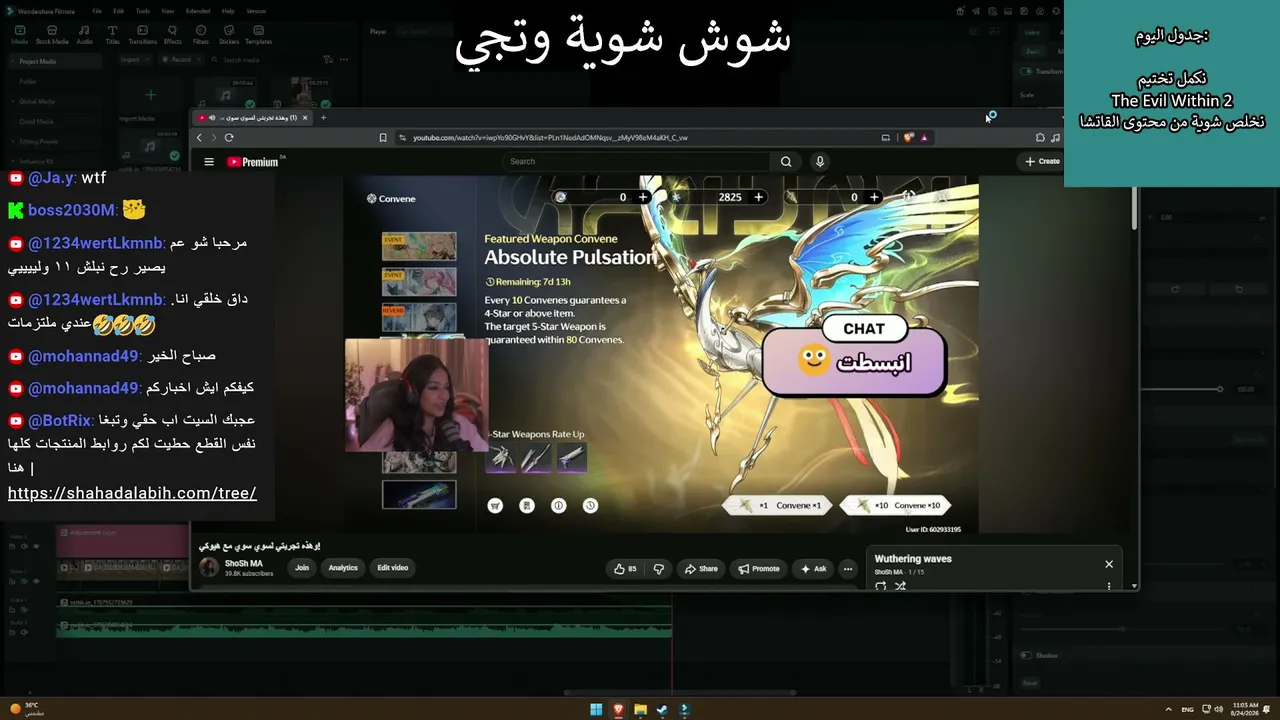The height and width of the screenshot is (720, 1280).
Task: Show hidden system tray icons
Action: [1170, 710]
